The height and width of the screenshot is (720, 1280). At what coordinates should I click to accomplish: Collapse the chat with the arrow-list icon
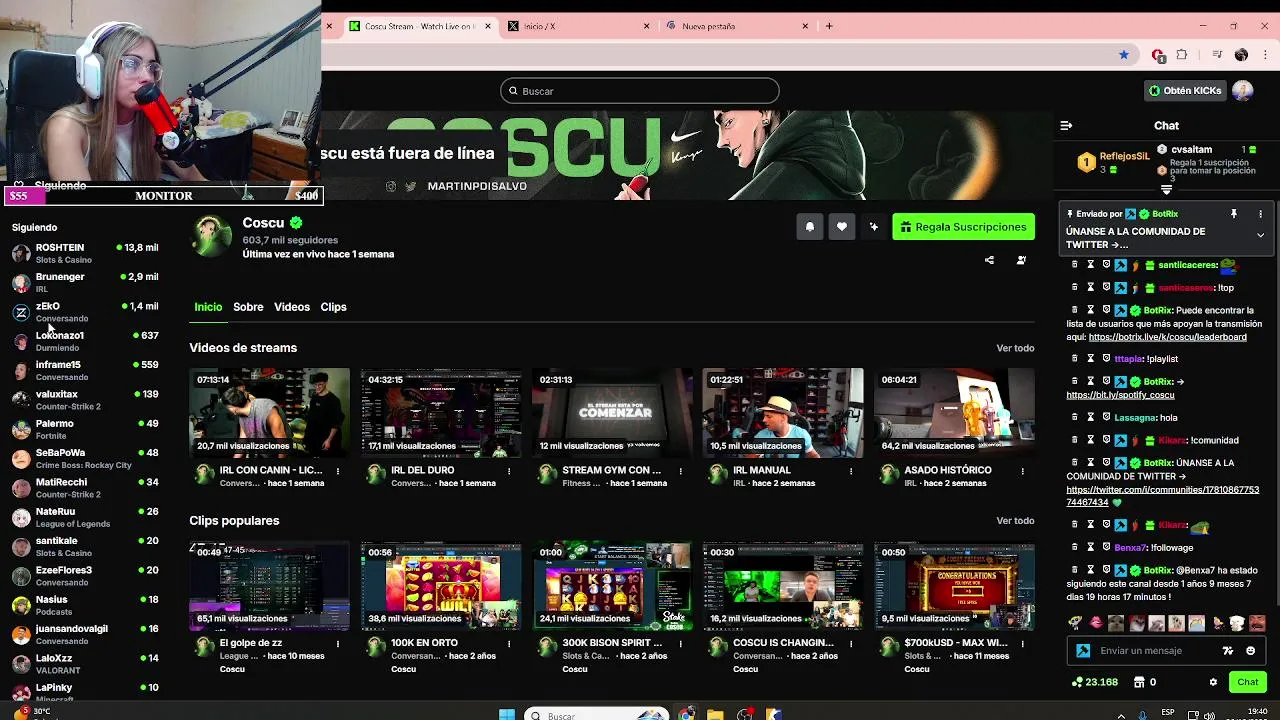coord(1066,126)
